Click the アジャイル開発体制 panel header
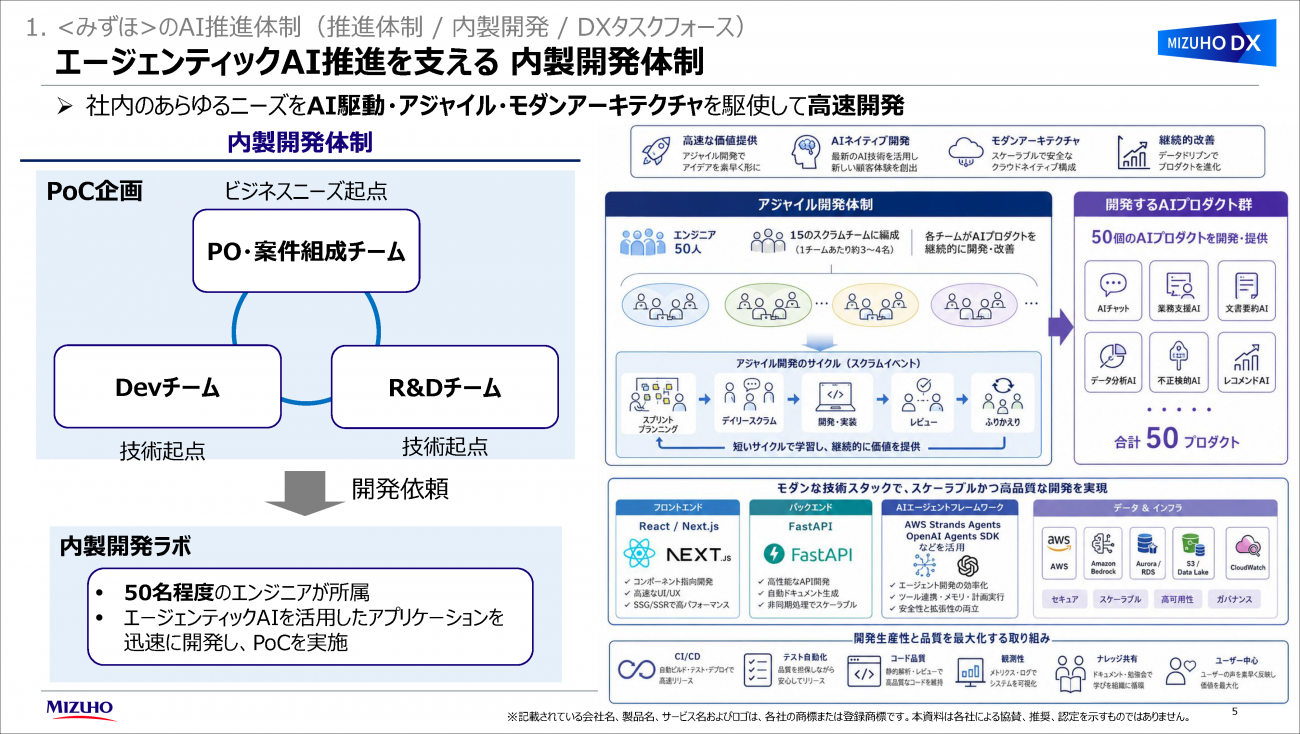The image size is (1300, 734). pos(828,204)
